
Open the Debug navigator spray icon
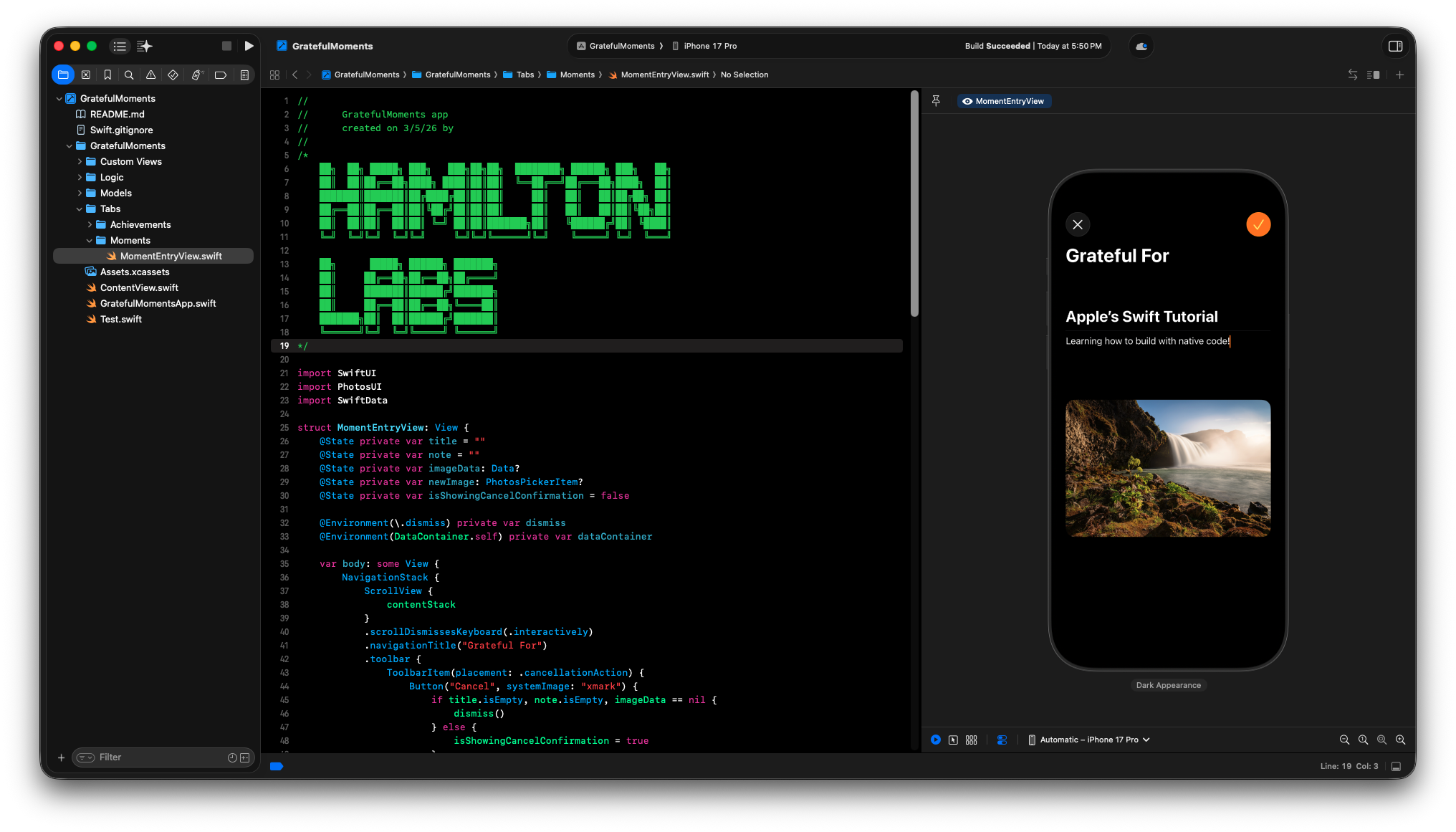(197, 75)
